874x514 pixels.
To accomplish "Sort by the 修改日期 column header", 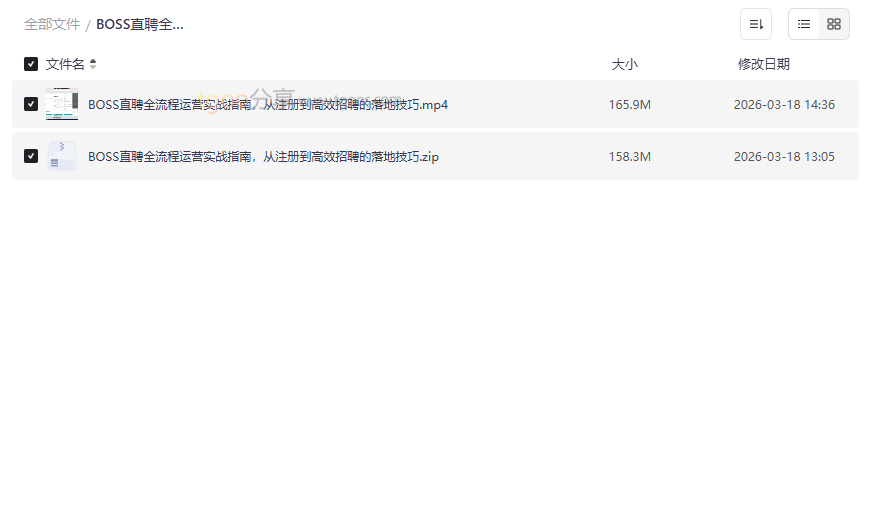I will (764, 64).
